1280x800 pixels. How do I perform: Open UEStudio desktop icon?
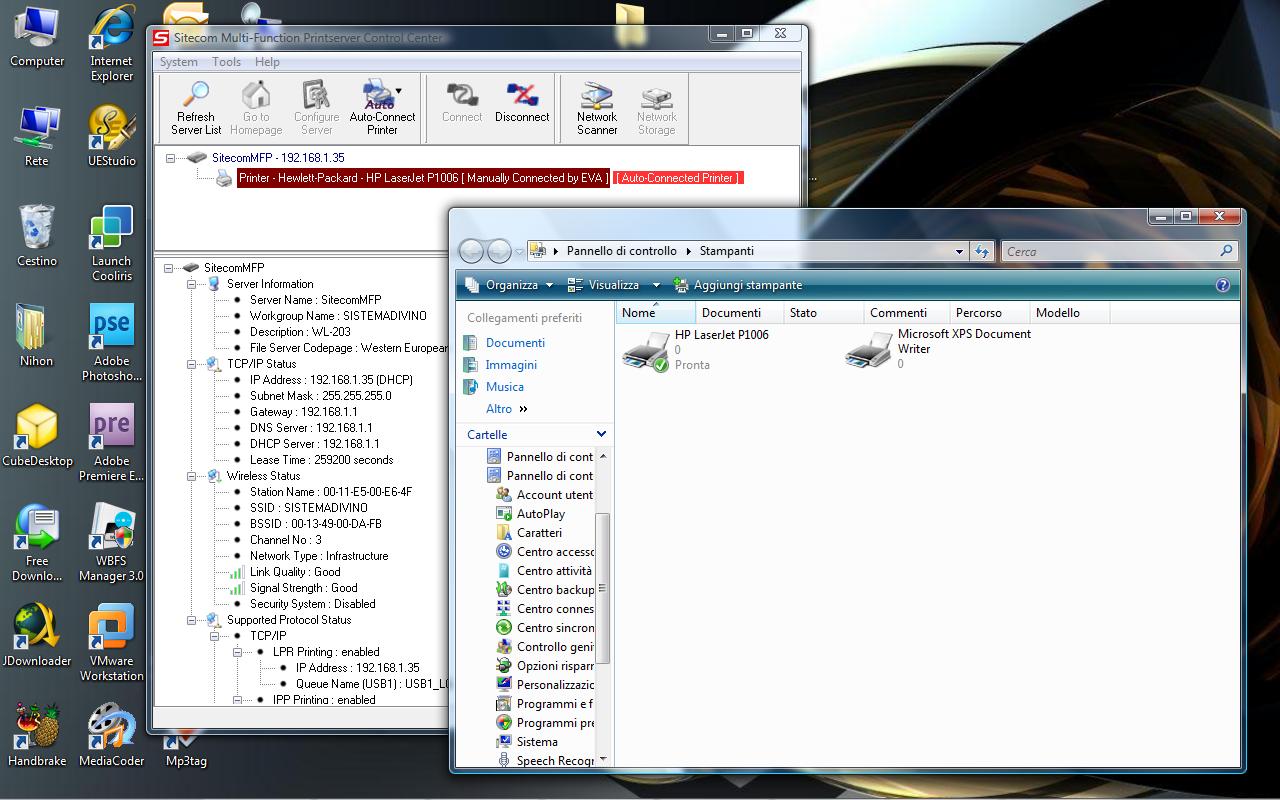click(x=112, y=136)
